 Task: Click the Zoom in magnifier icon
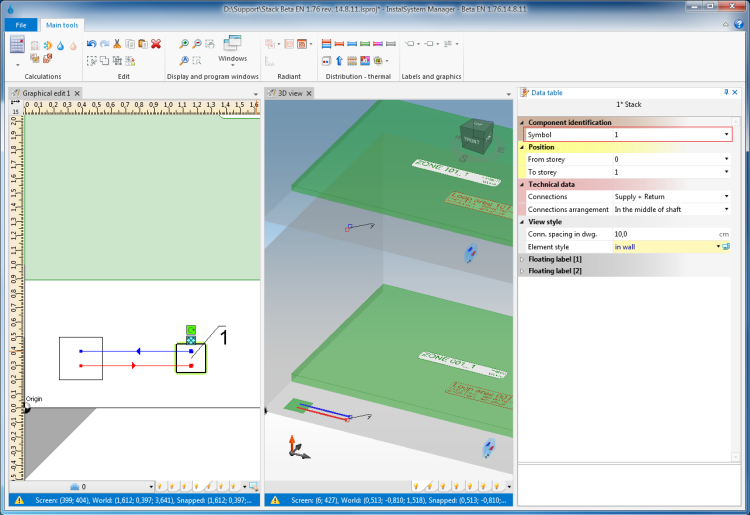(184, 44)
